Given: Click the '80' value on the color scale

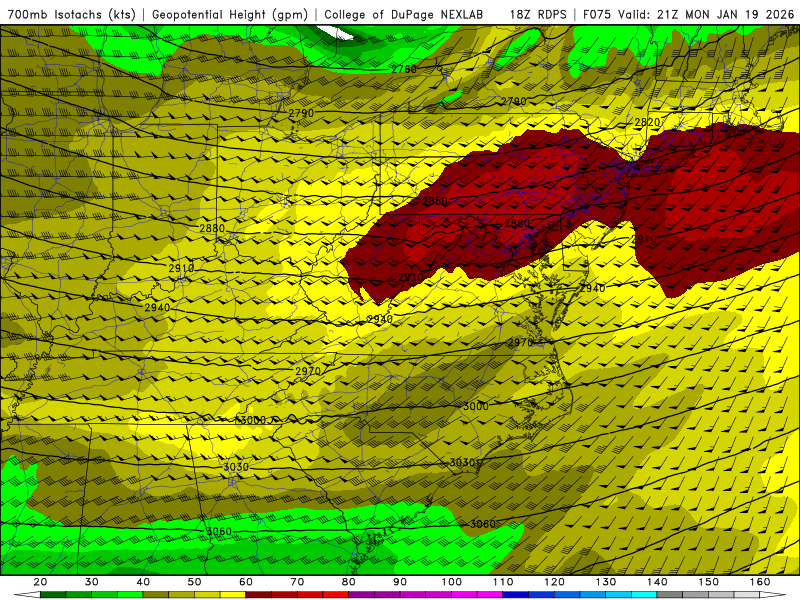Looking at the screenshot, I should (348, 582).
